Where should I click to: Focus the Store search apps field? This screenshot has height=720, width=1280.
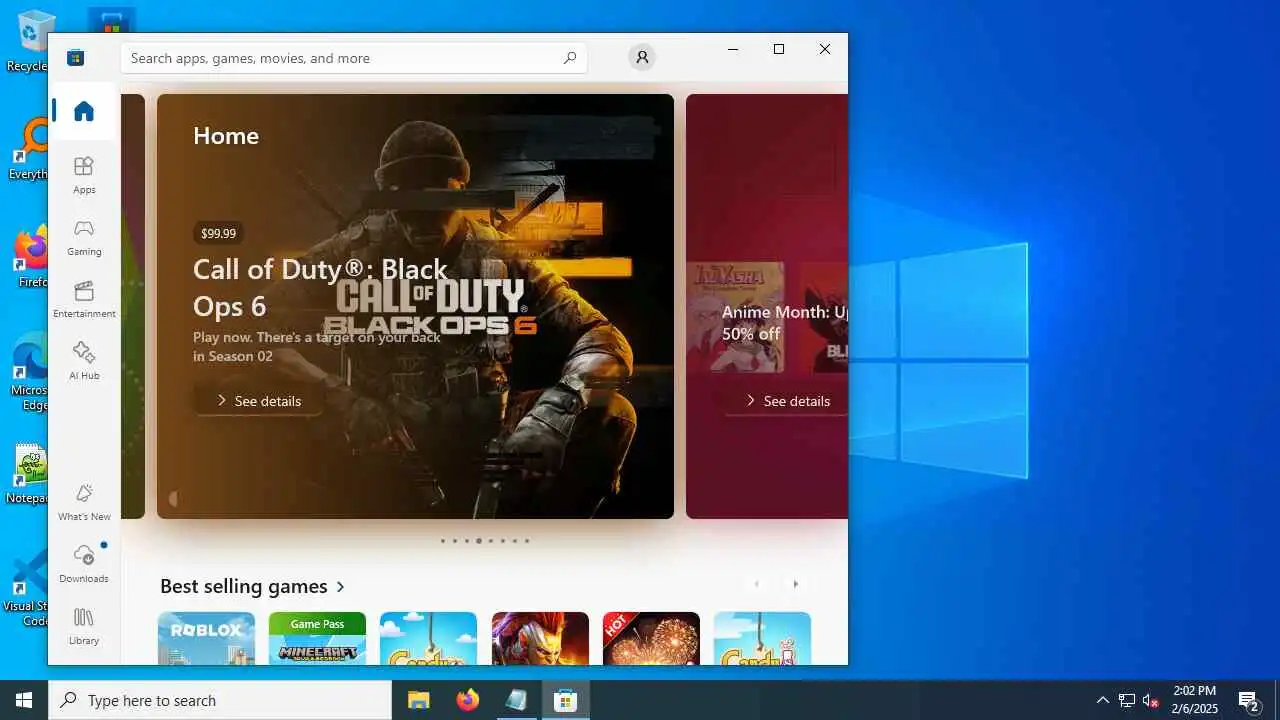pos(354,58)
